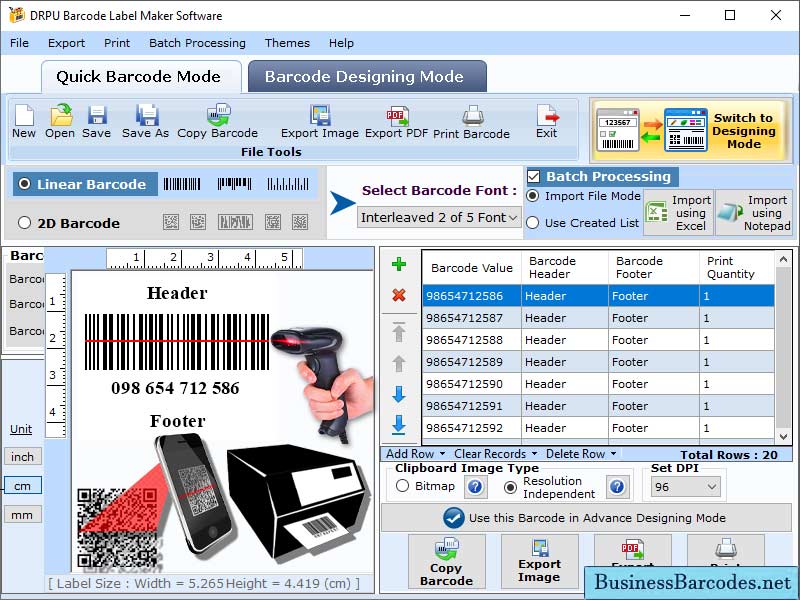Open the File menu
Image resolution: width=800 pixels, height=600 pixels.
19,43
